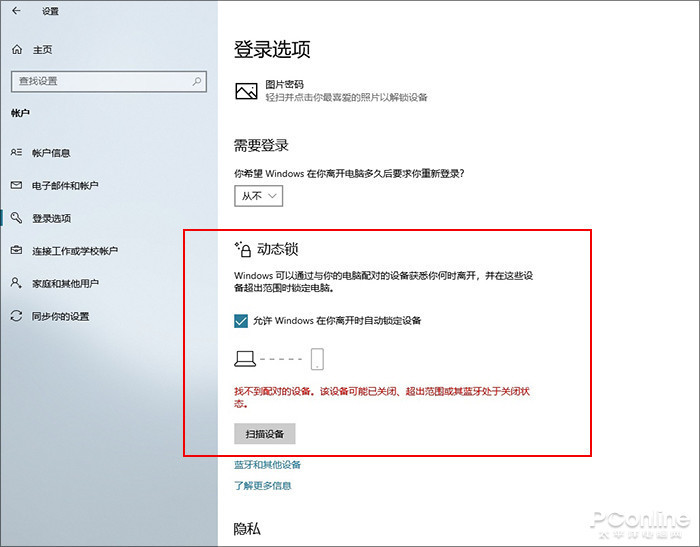This screenshot has height=547, width=700.
Task: Click the Windows 可以通过与你的电脑配对 description
Action: 383,281
